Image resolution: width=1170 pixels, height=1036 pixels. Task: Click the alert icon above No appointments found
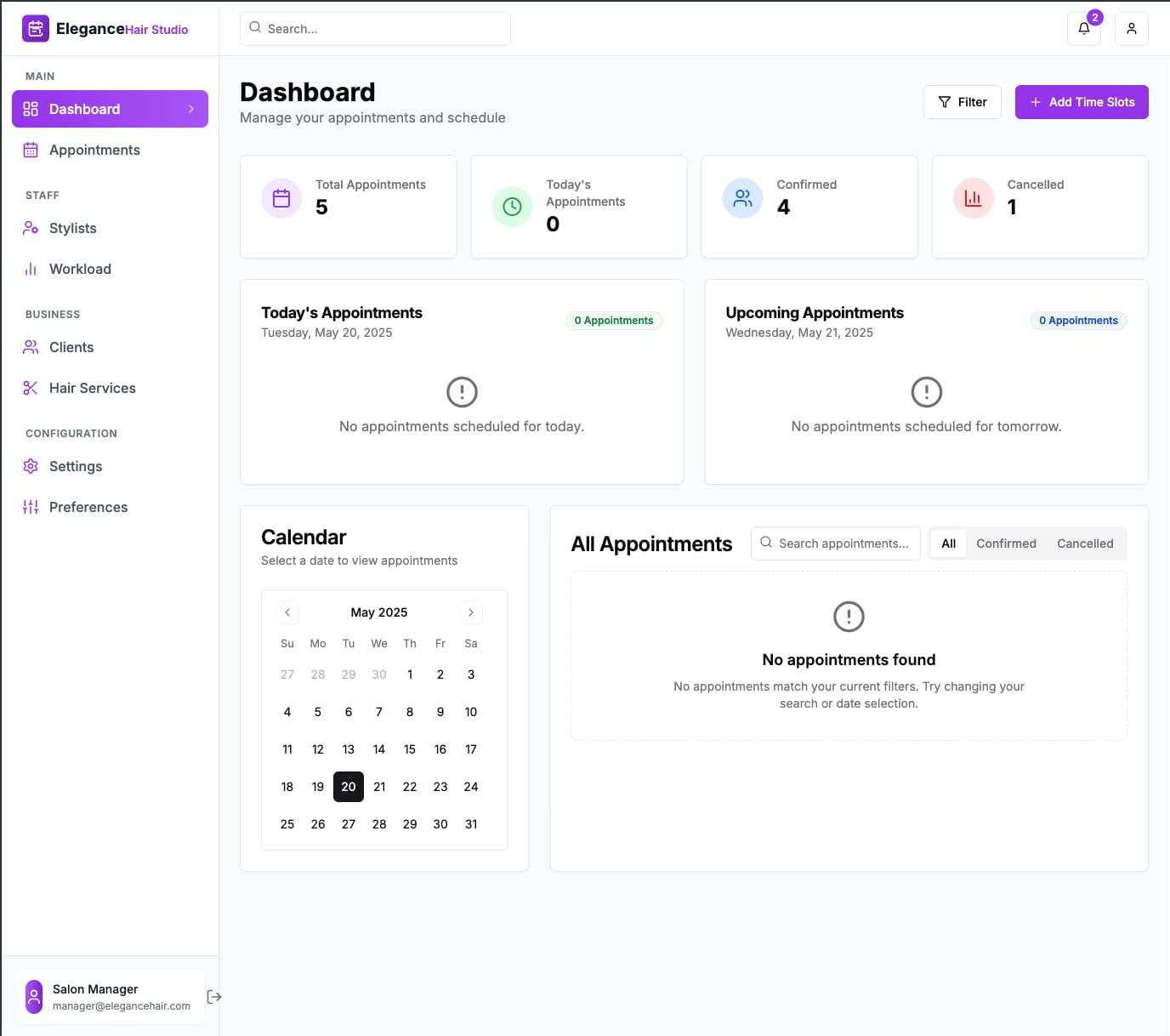click(x=849, y=617)
